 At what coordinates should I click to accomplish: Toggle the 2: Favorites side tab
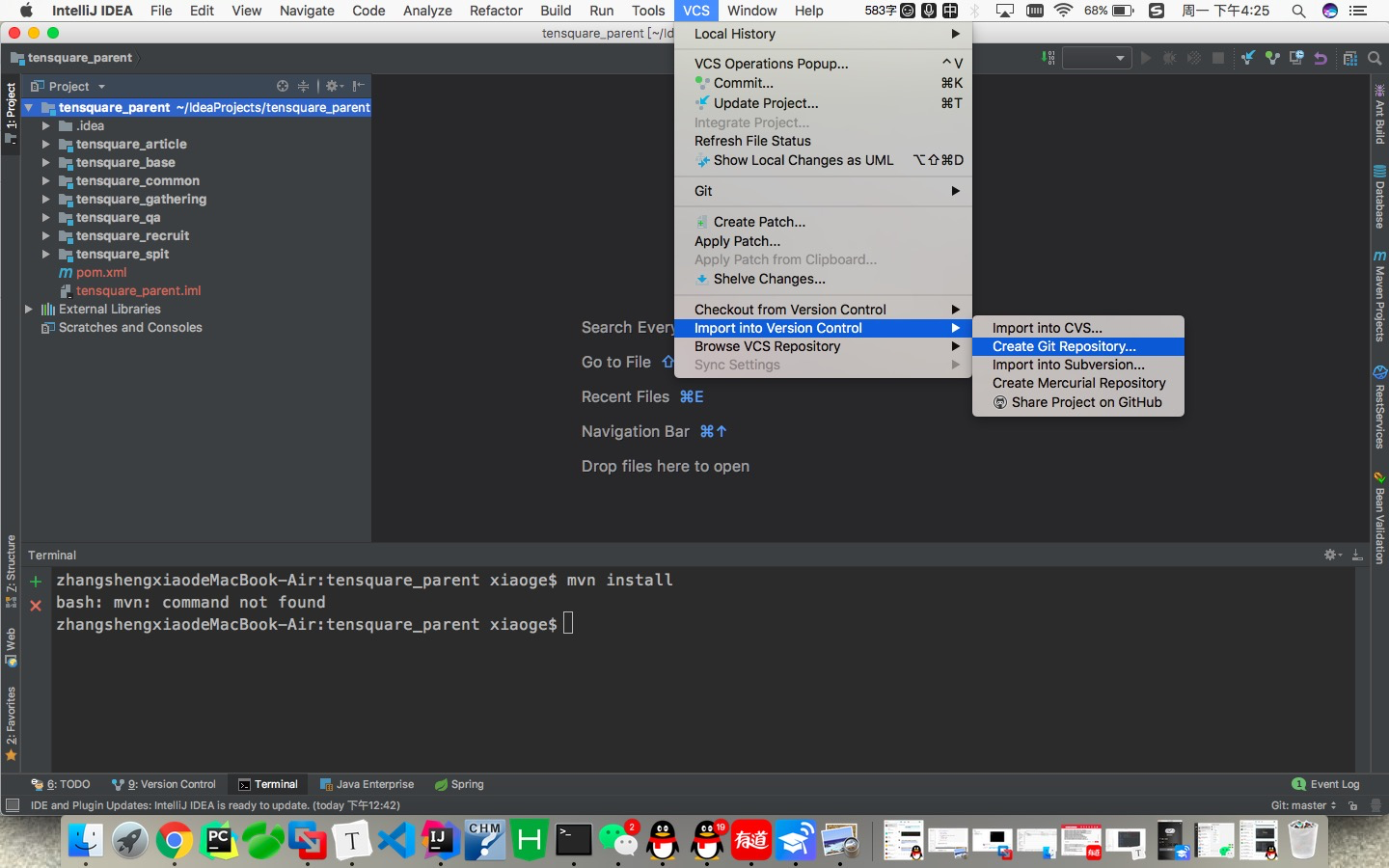(11, 723)
